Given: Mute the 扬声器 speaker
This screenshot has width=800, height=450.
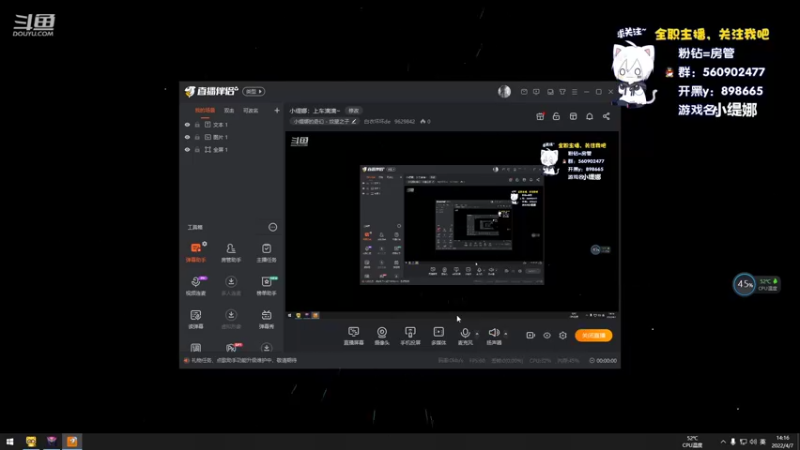Looking at the screenshot, I should click(x=493, y=336).
